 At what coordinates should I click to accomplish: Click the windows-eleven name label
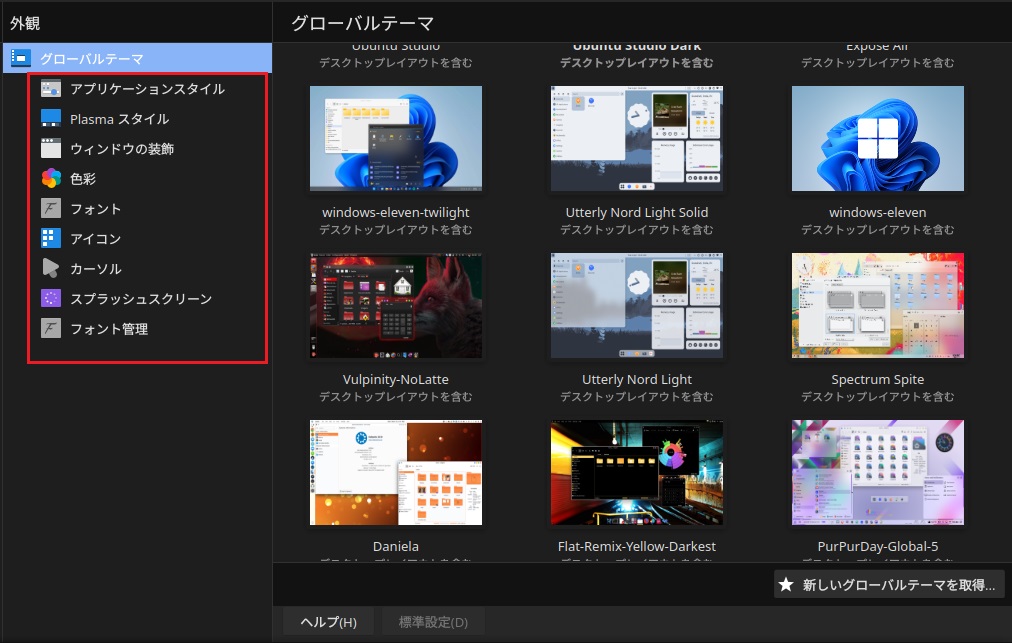pos(878,212)
